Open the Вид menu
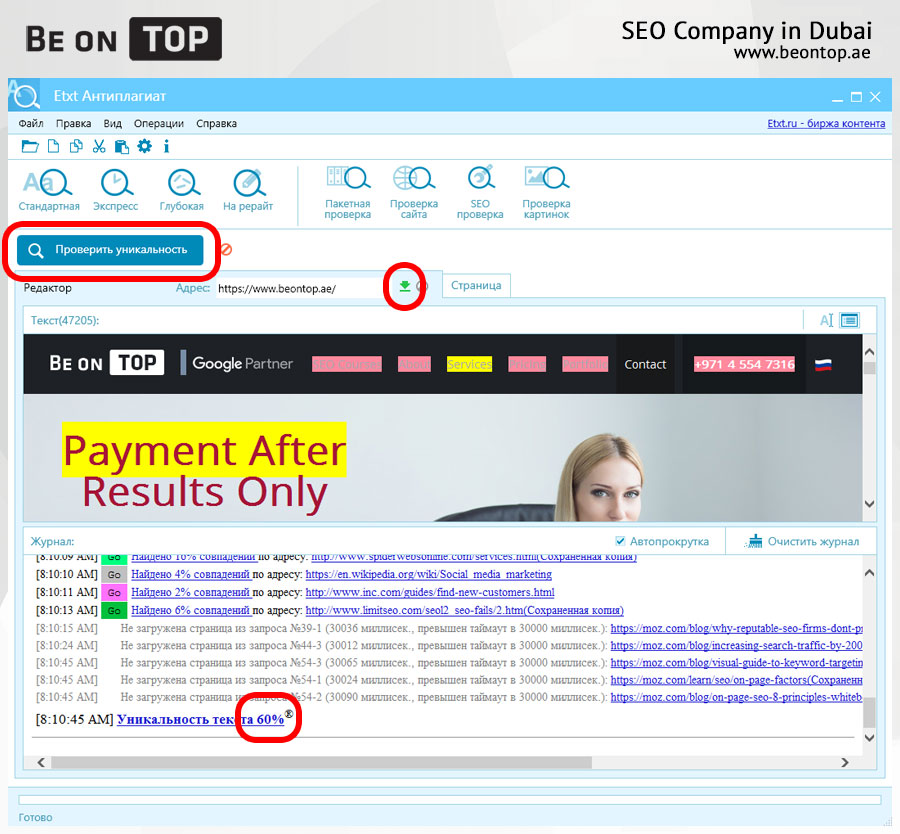Viewport: 900px width, 834px height. [x=112, y=123]
